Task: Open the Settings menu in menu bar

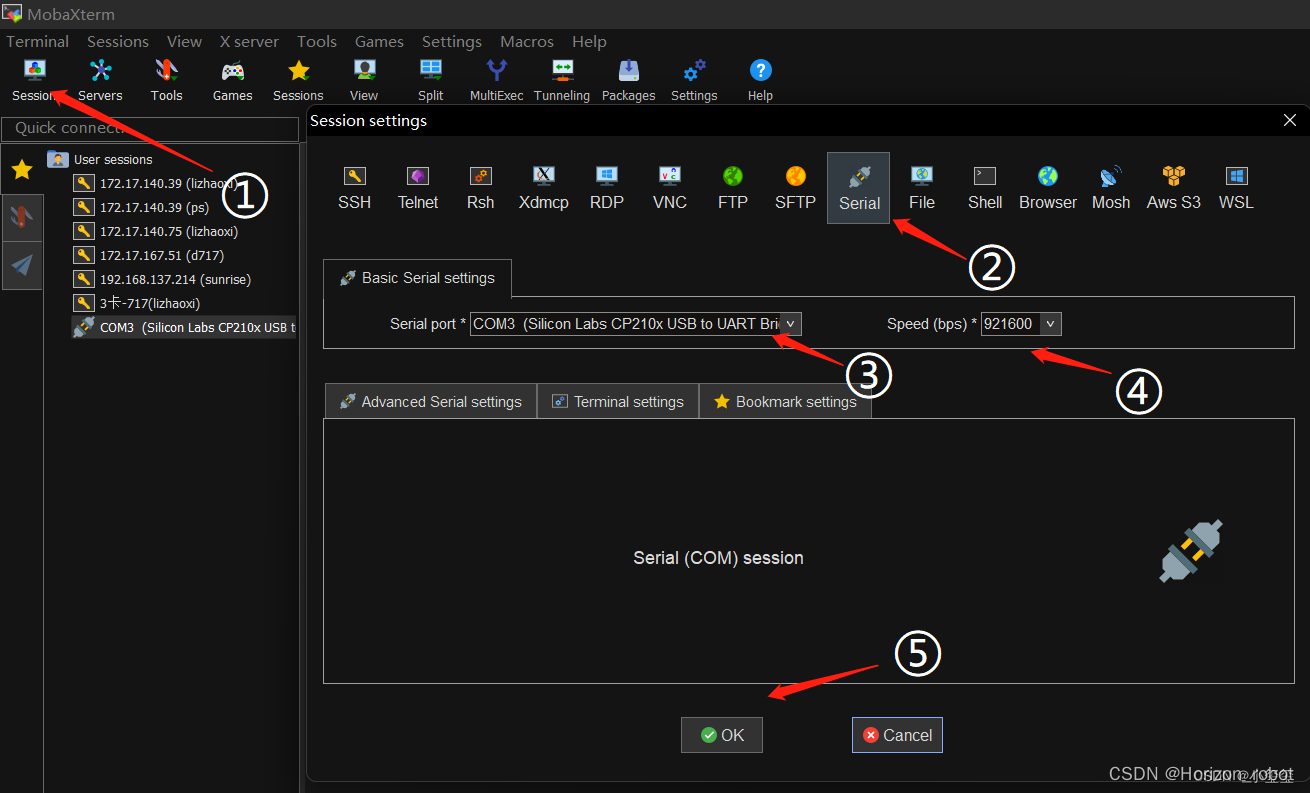Action: pos(452,41)
